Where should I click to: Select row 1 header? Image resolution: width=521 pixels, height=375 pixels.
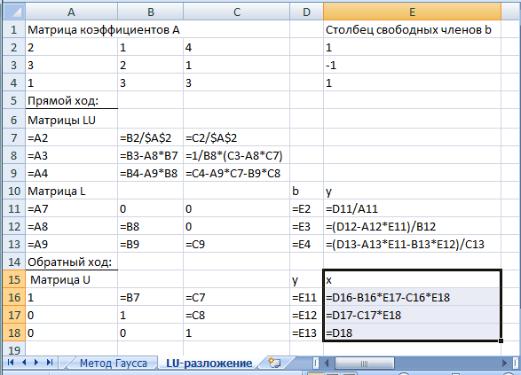pos(14,30)
